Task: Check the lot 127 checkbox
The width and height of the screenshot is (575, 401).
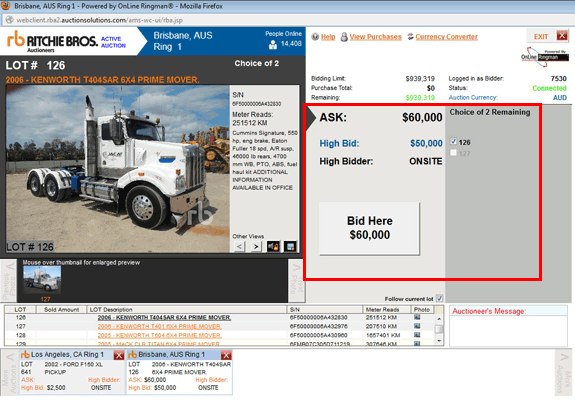Action: coord(453,153)
